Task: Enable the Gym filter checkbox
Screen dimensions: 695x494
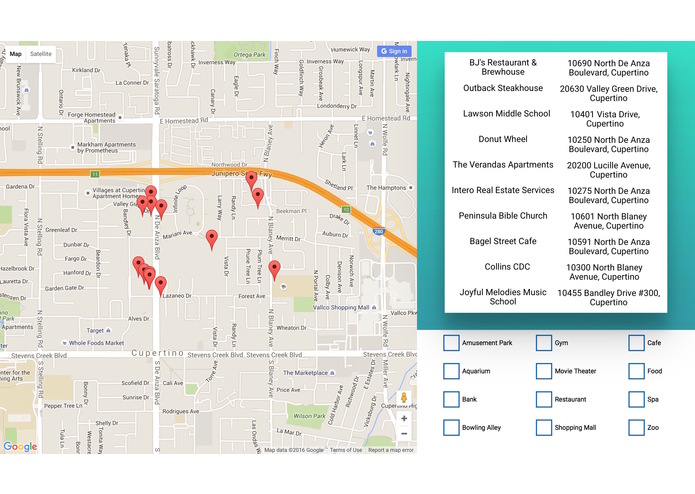Action: tap(544, 343)
